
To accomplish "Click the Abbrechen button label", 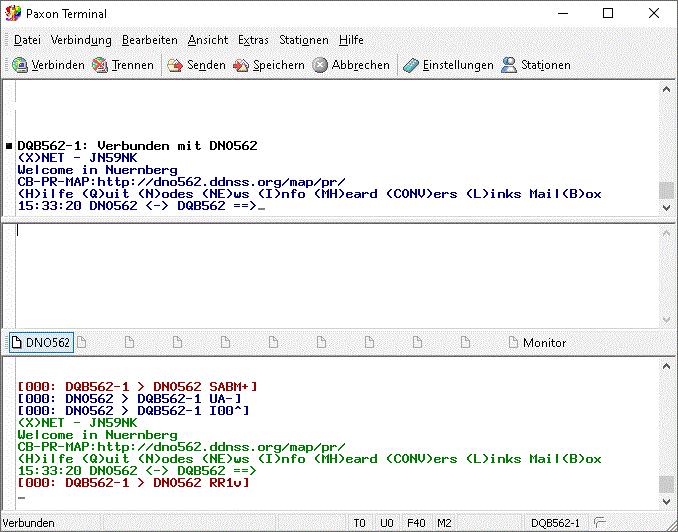I will coord(361,65).
